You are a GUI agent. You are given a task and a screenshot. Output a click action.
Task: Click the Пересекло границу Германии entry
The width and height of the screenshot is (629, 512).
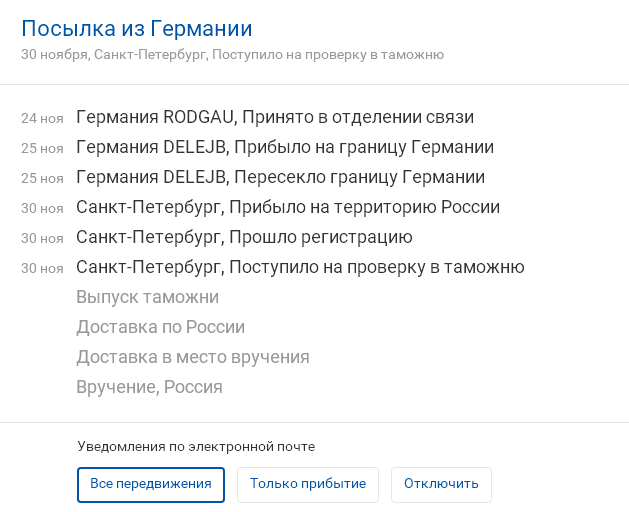click(280, 177)
